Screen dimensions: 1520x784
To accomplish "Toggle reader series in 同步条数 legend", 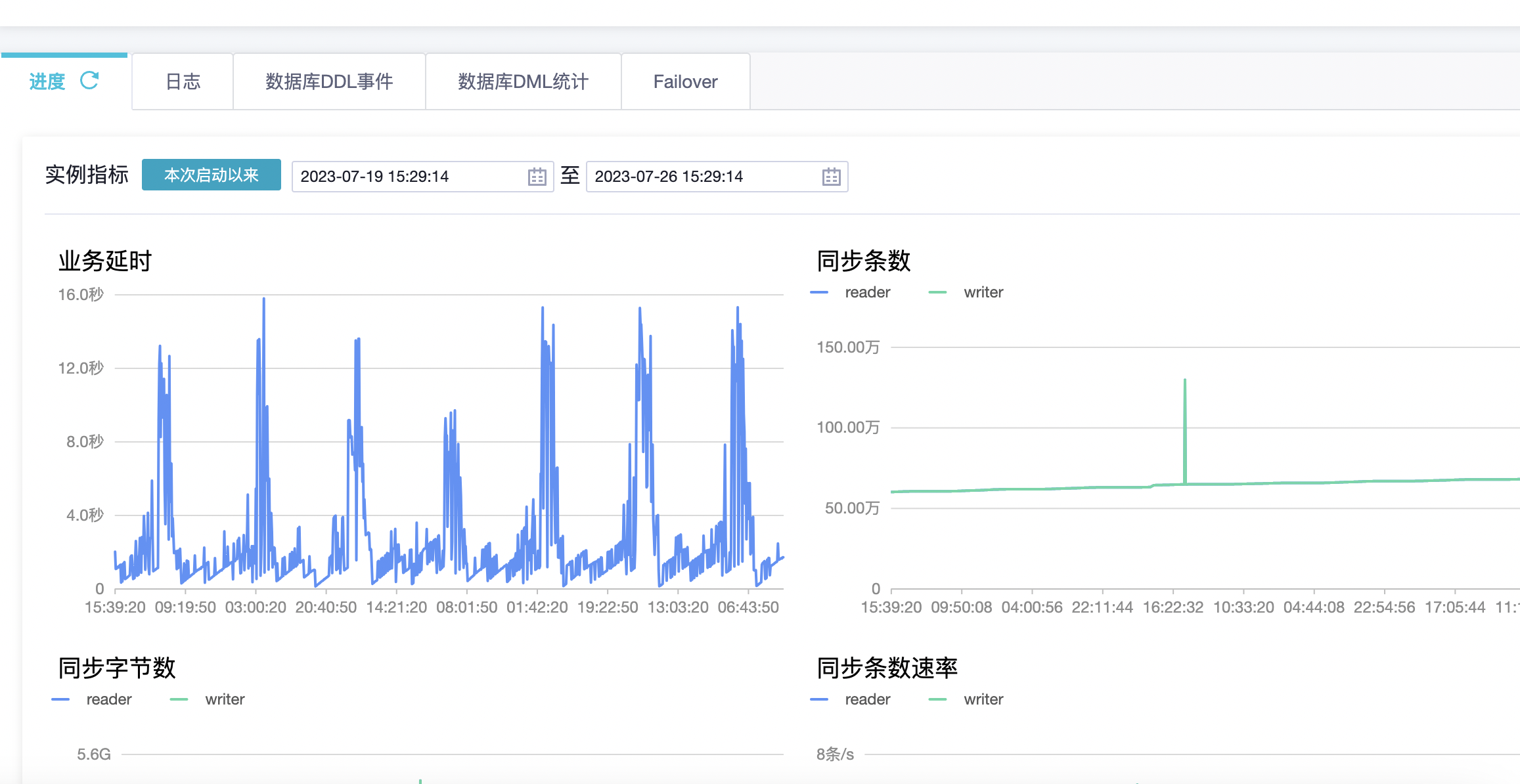I will click(x=851, y=292).
